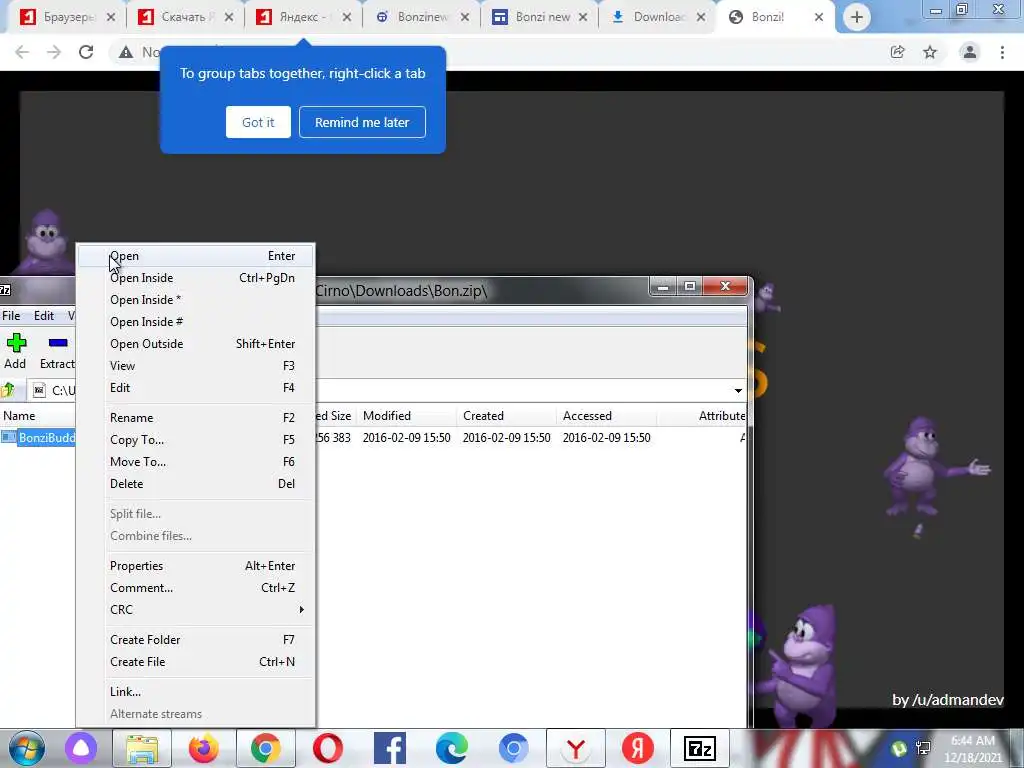
Task: Click the Windows Start orb
Action: pos(27,748)
